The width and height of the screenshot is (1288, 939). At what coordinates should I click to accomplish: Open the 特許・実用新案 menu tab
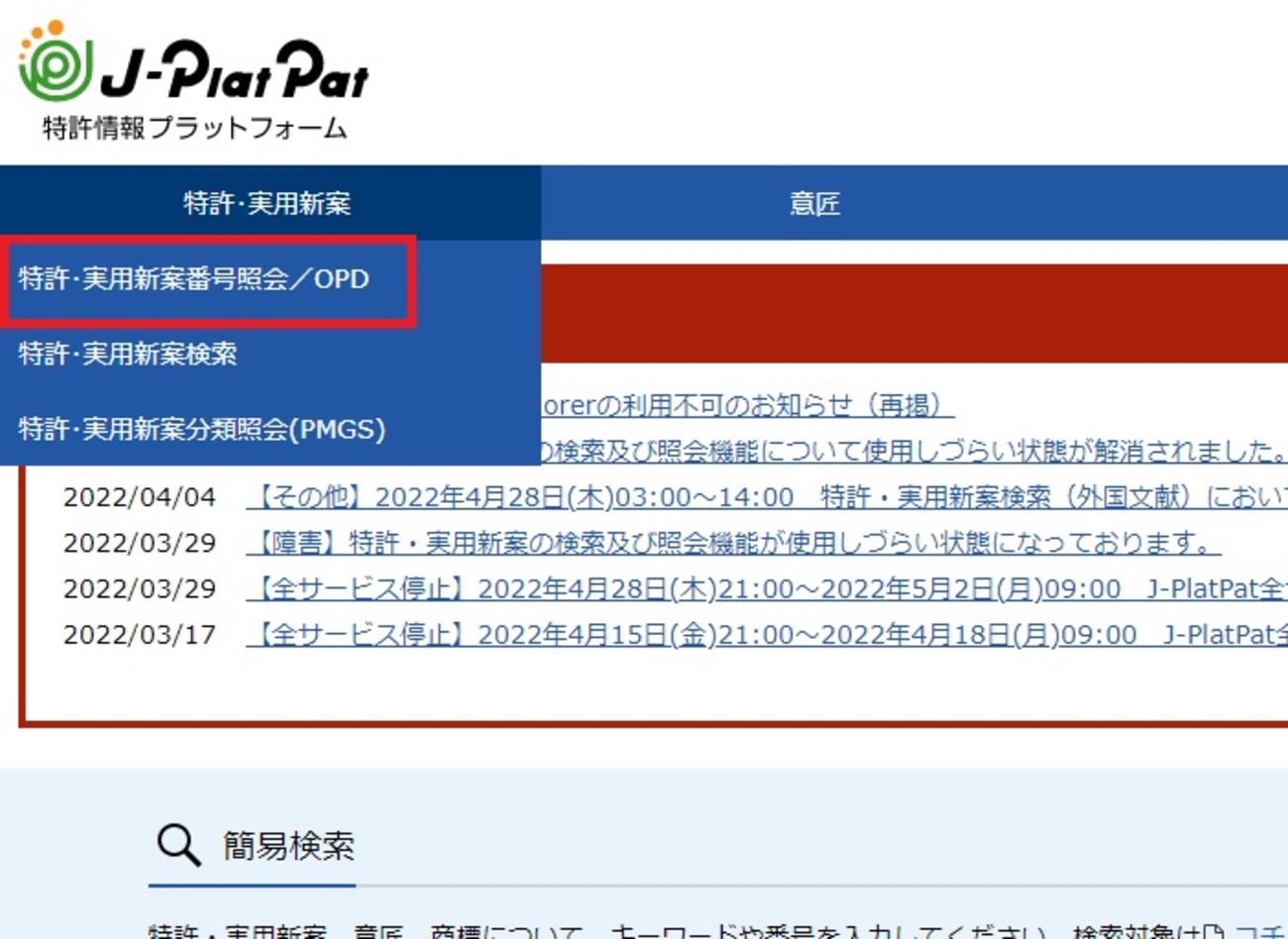coord(269,203)
